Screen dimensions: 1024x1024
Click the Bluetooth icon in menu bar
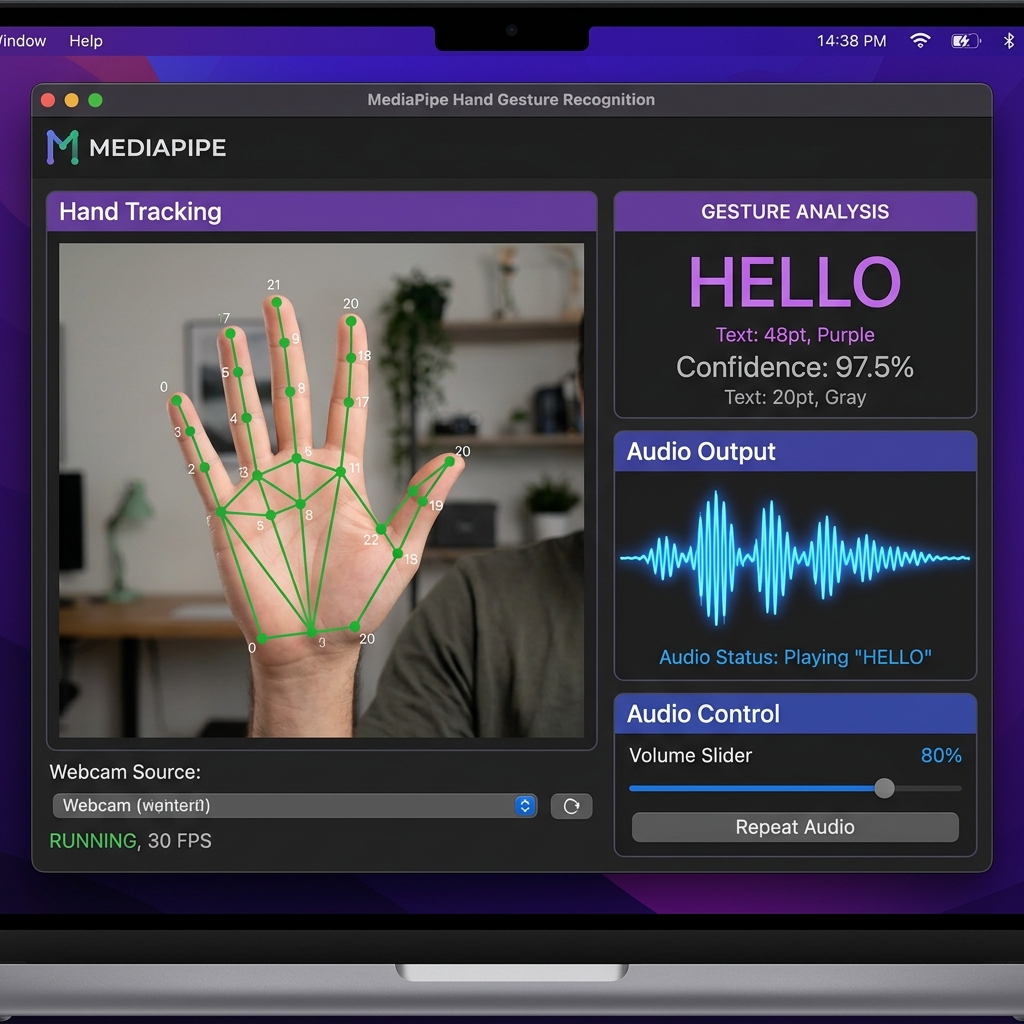coord(1008,40)
